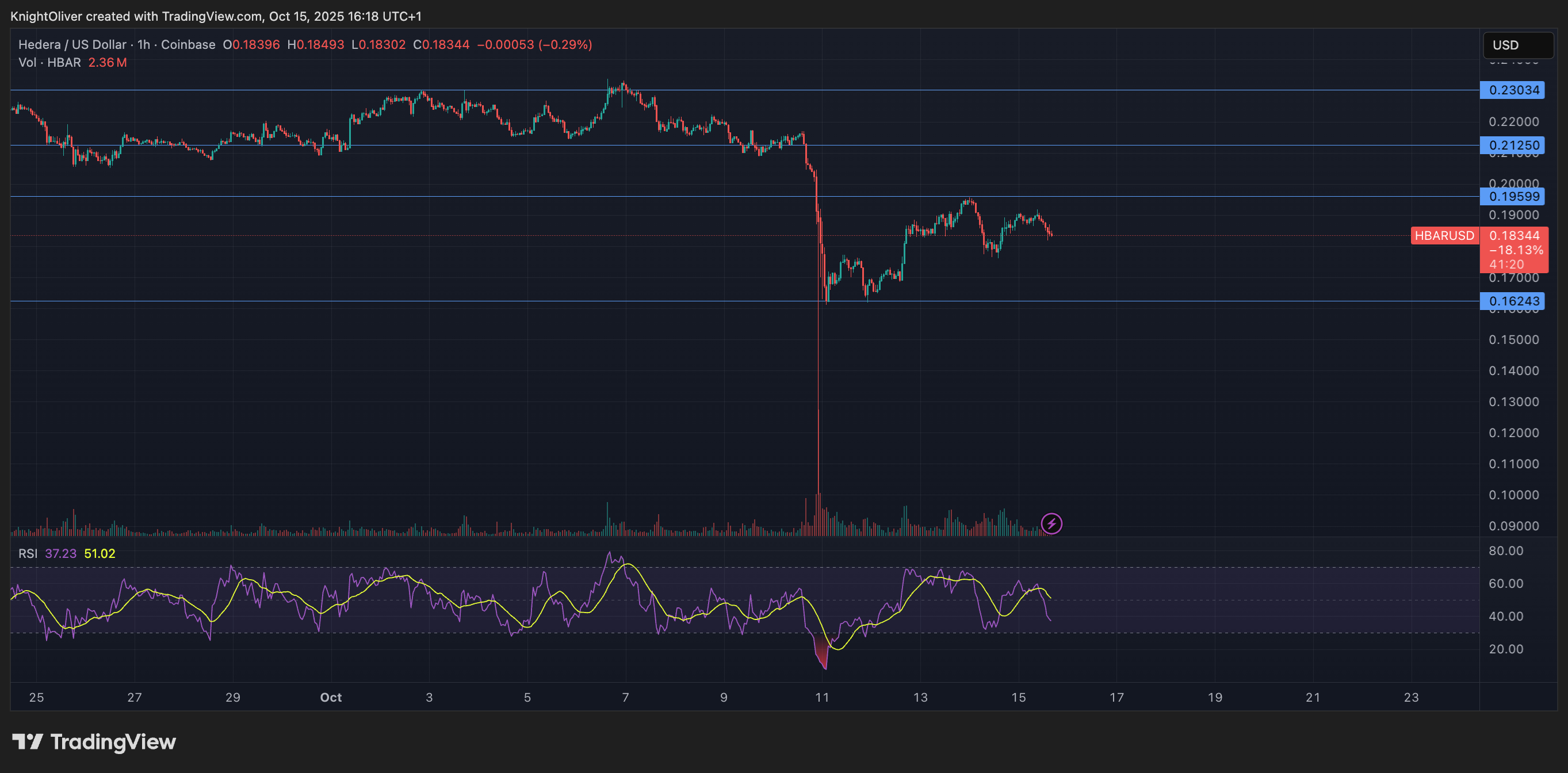Click the yellow RSI average value 51.02
The image size is (1568, 773).
click(x=100, y=553)
